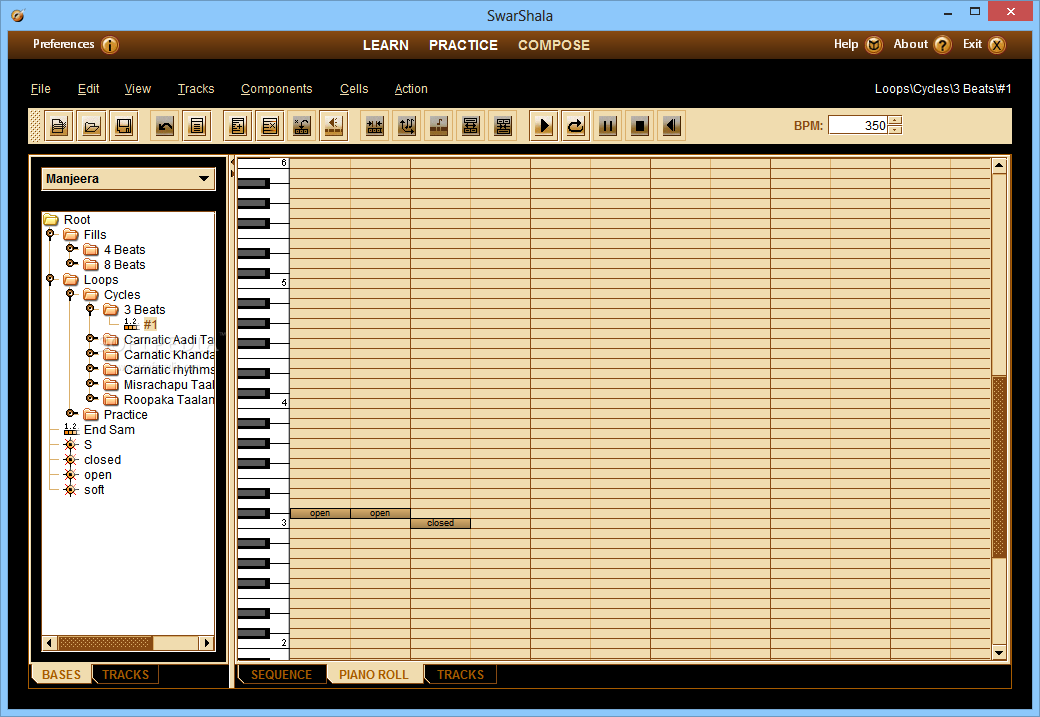Viewport: 1040px width, 717px height.
Task: Open the Edit menu
Action: 88,89
